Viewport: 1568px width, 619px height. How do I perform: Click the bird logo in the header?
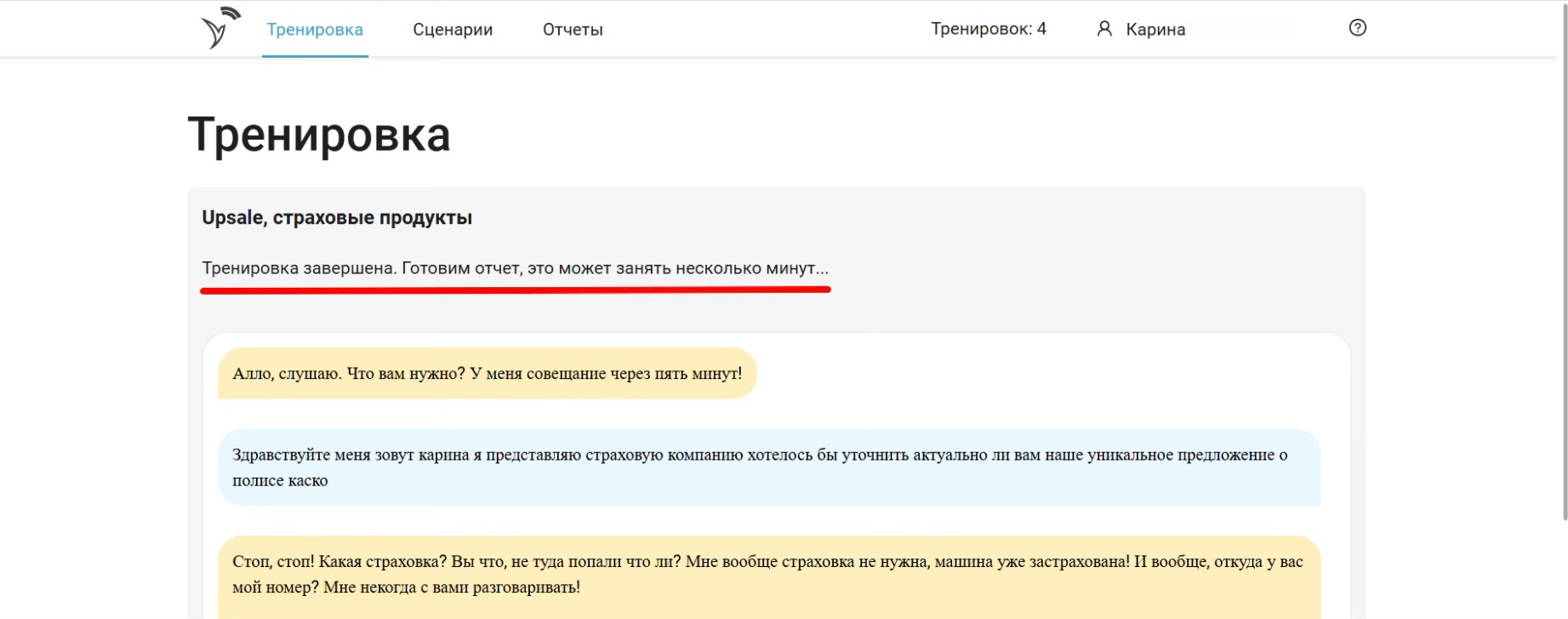(x=220, y=28)
